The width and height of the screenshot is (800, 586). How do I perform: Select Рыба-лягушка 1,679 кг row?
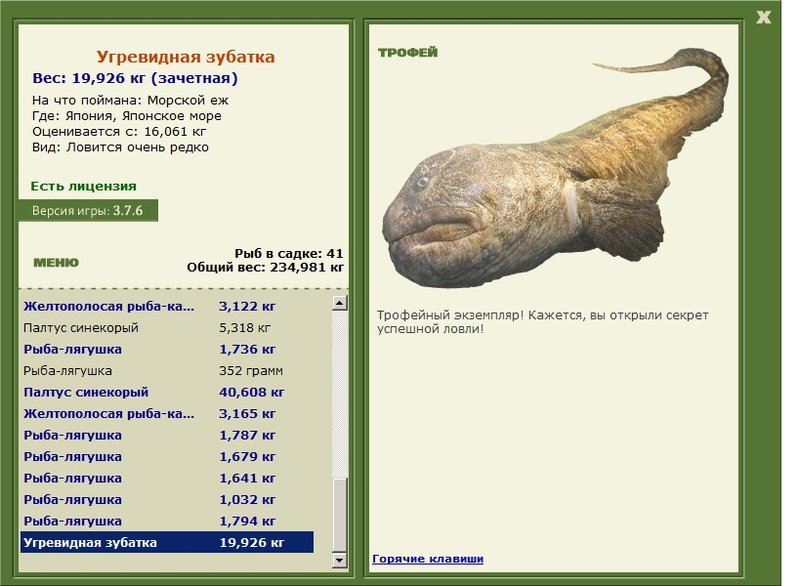167,456
